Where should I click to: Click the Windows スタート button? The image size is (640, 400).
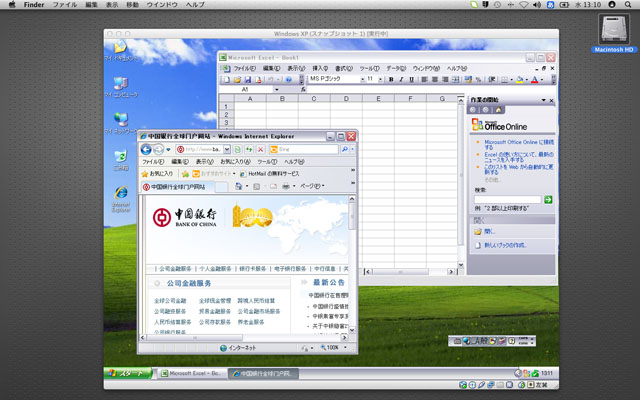pos(128,373)
